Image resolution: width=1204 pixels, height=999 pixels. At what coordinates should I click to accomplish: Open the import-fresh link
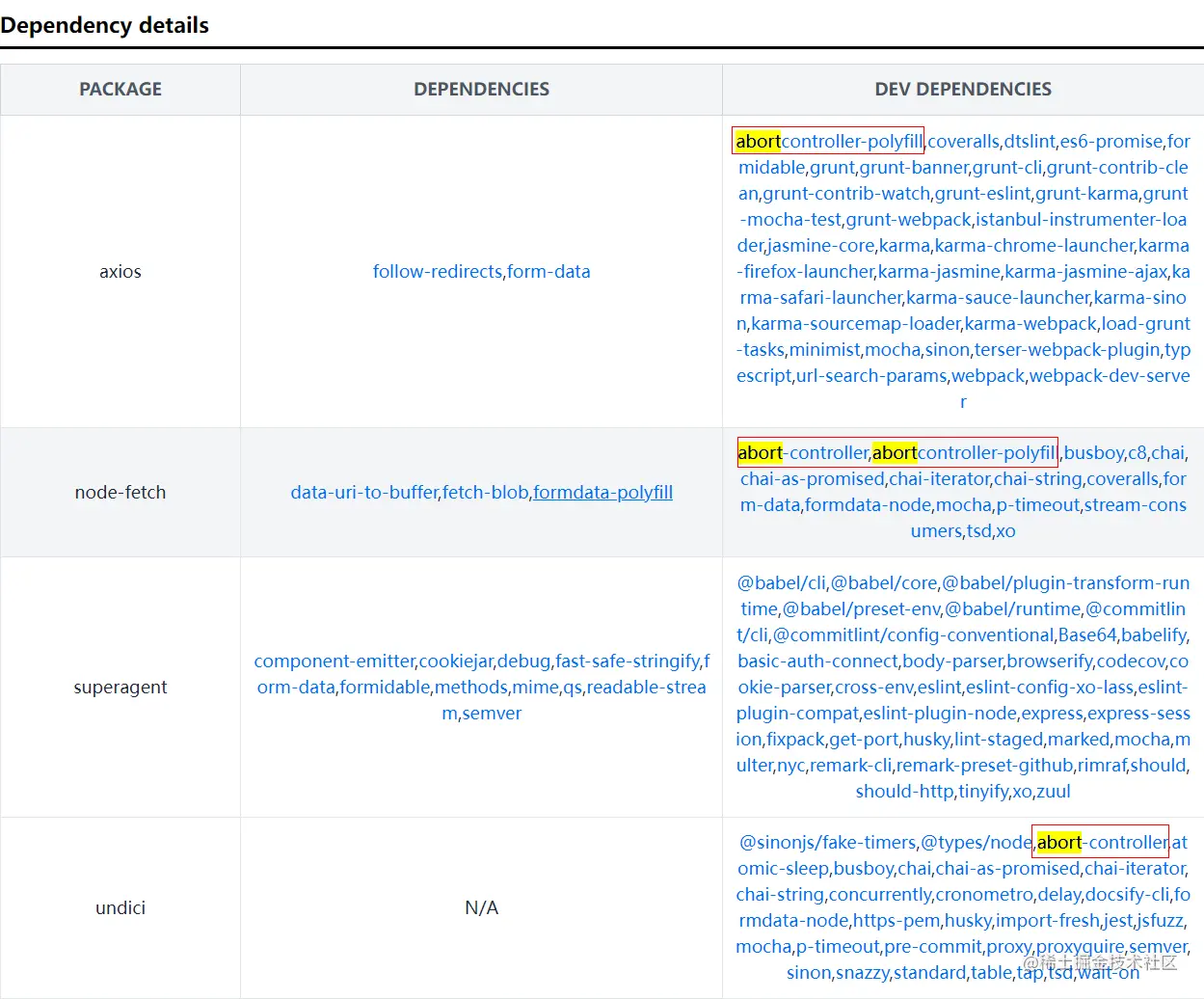point(1048,920)
